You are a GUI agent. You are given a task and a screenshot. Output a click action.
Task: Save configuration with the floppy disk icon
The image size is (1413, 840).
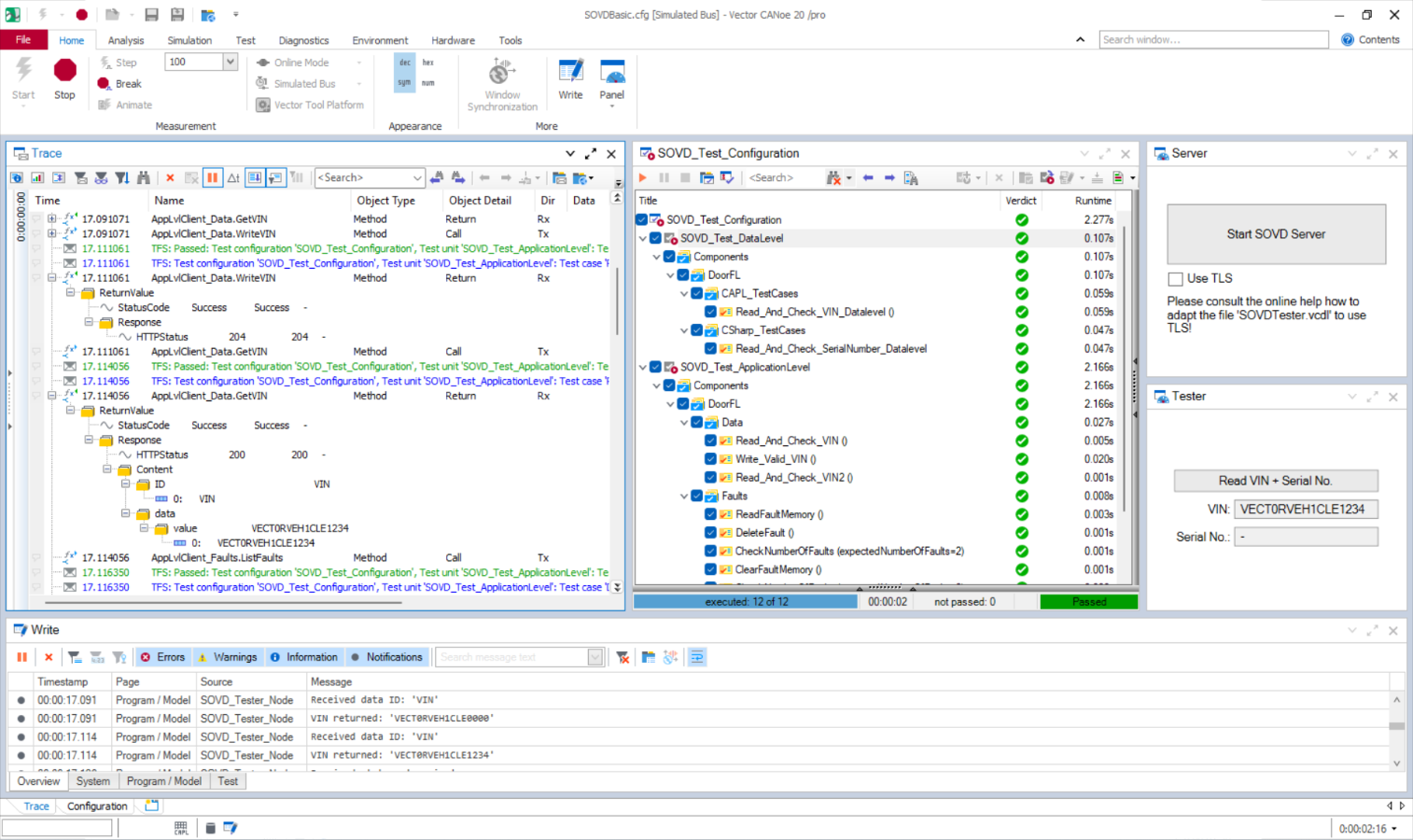click(151, 15)
